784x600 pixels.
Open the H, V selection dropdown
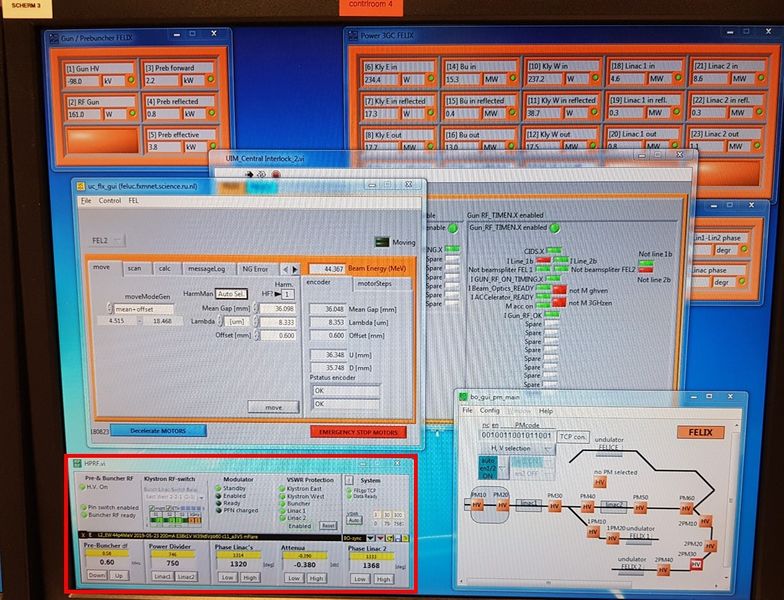point(516,448)
